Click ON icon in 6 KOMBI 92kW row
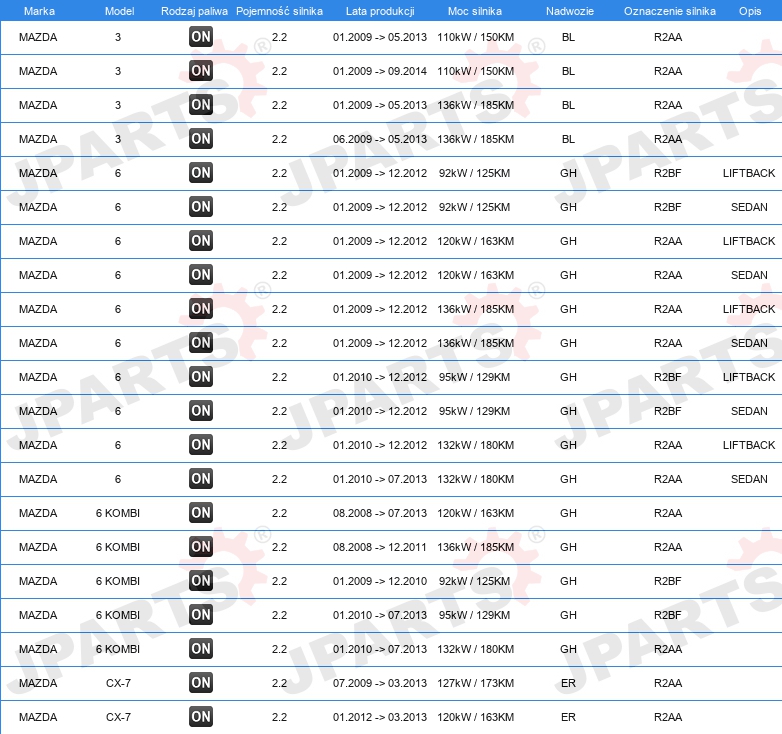Screen dimensions: 782x734 tap(201, 580)
